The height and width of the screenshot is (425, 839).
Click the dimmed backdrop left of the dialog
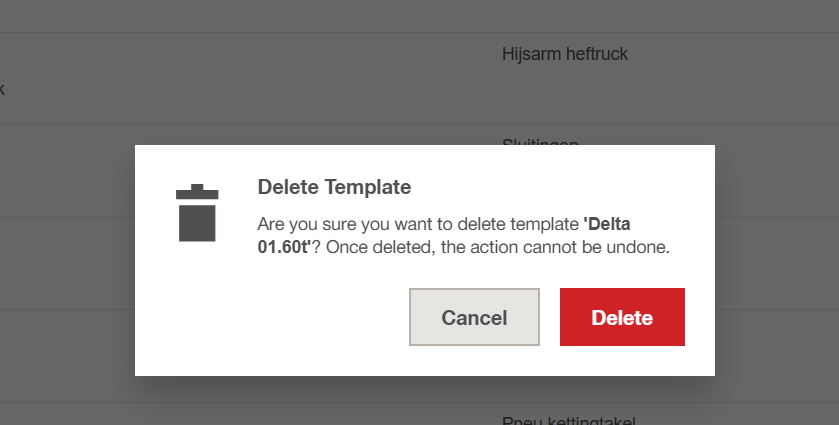pos(66,260)
